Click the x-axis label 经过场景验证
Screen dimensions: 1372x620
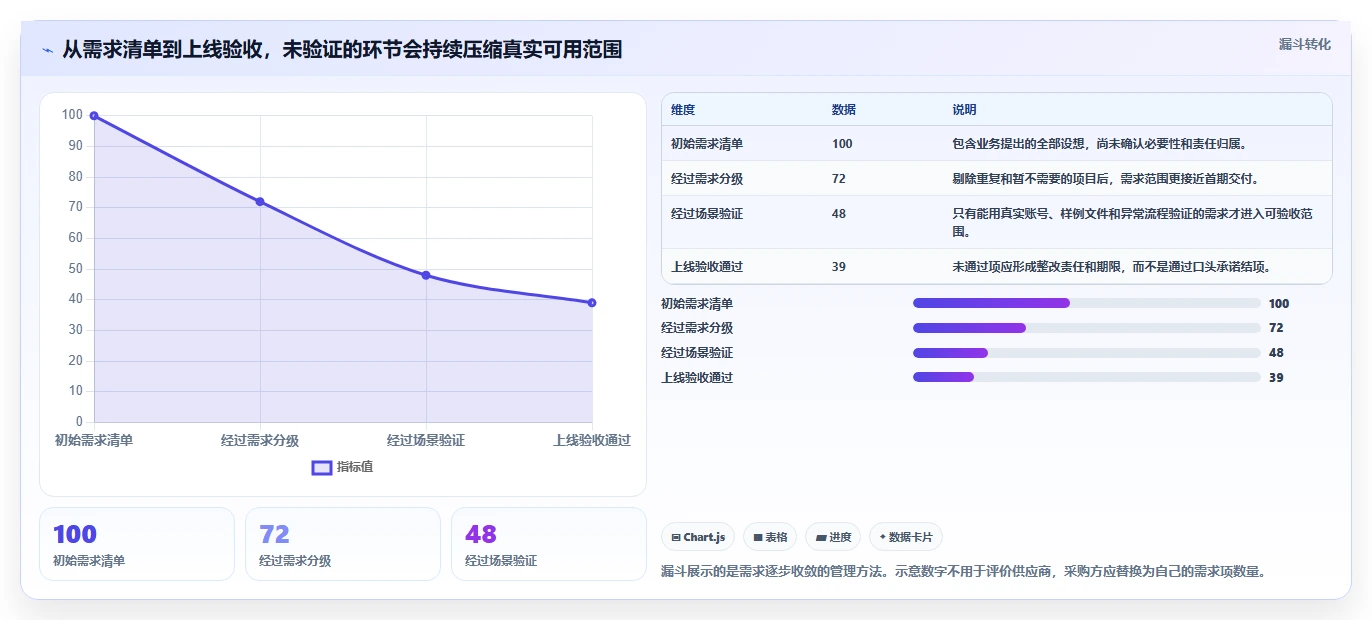pyautogui.click(x=426, y=440)
